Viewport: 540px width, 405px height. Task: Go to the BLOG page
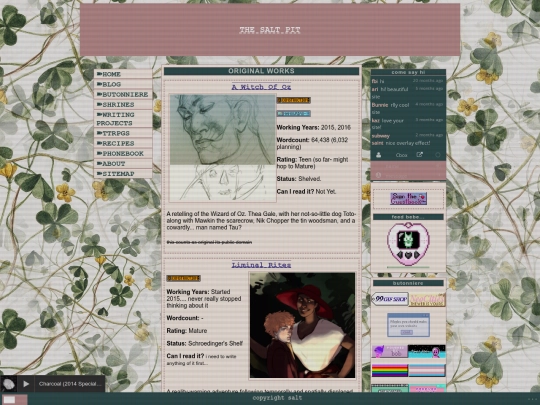click(x=123, y=84)
